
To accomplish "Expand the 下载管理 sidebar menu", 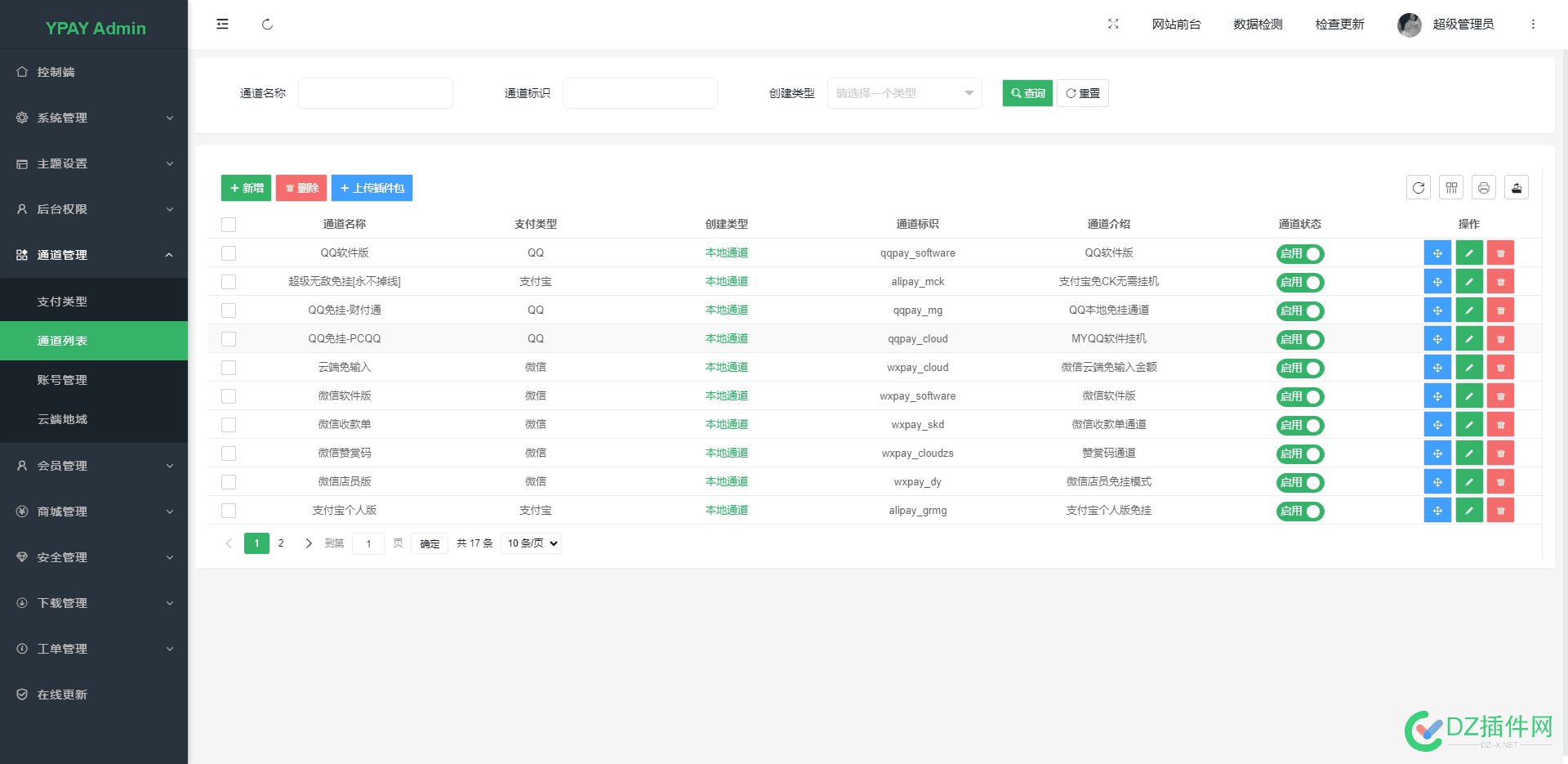I will click(94, 603).
